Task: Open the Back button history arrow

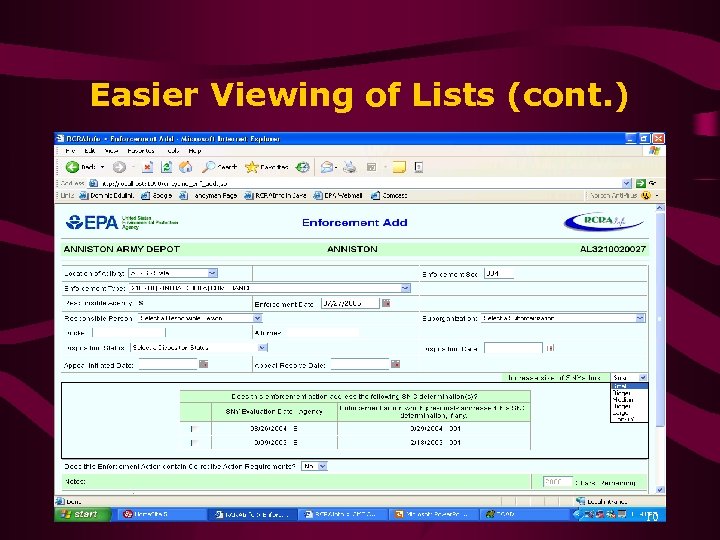Action: tap(102, 167)
